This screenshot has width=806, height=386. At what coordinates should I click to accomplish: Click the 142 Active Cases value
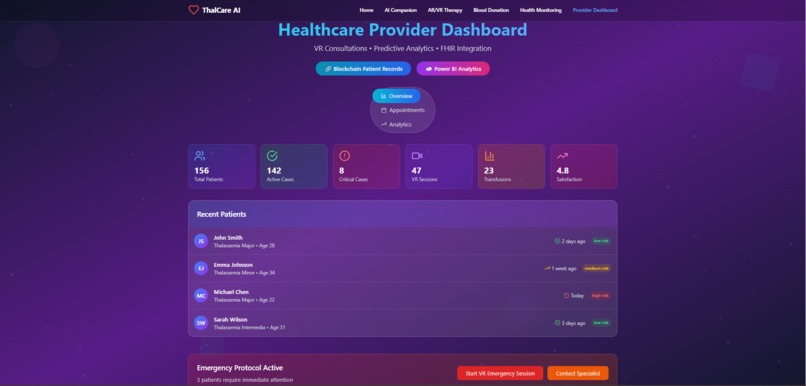[274, 171]
